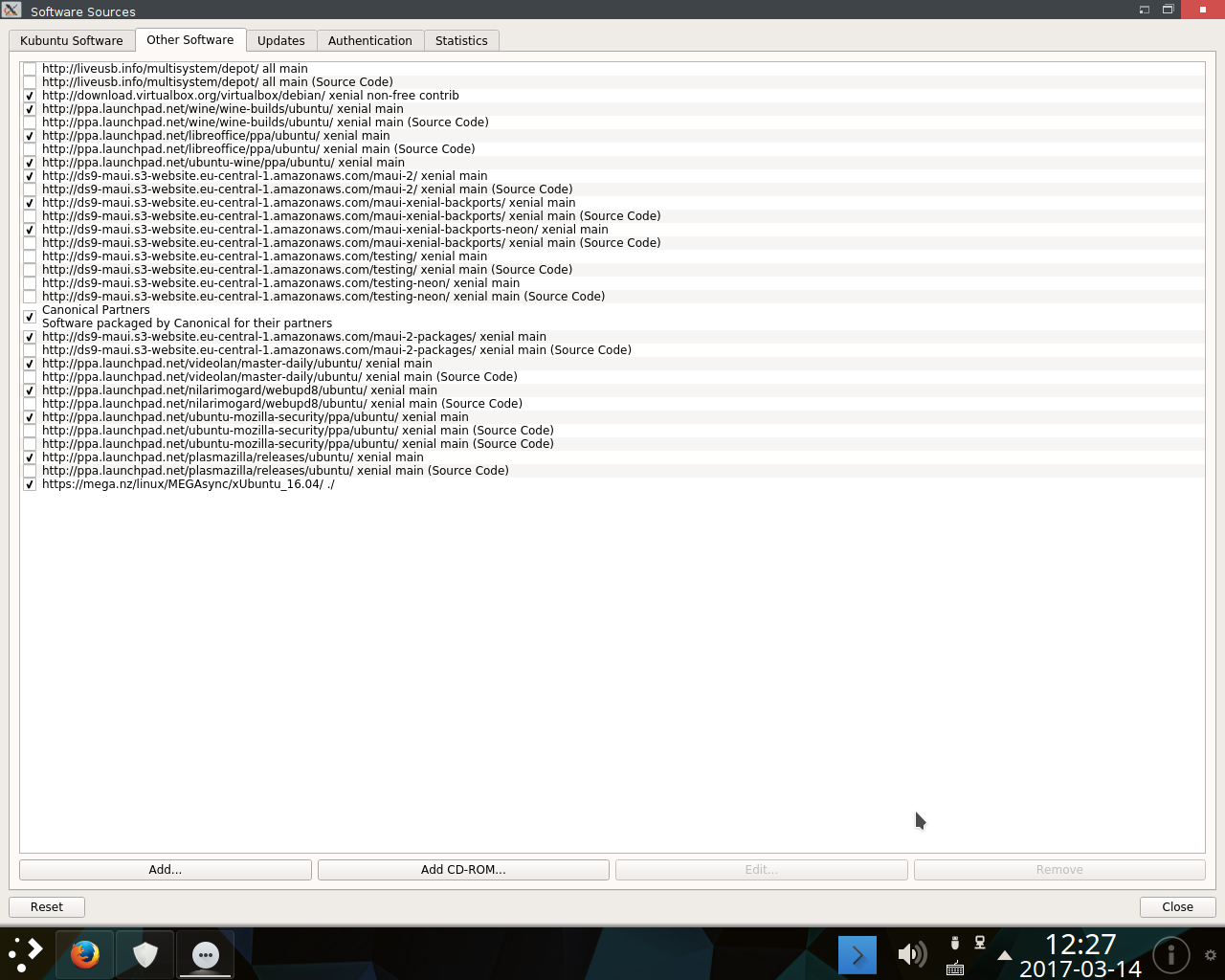Select the plasmazilla releases xenial main entry

click(x=233, y=457)
